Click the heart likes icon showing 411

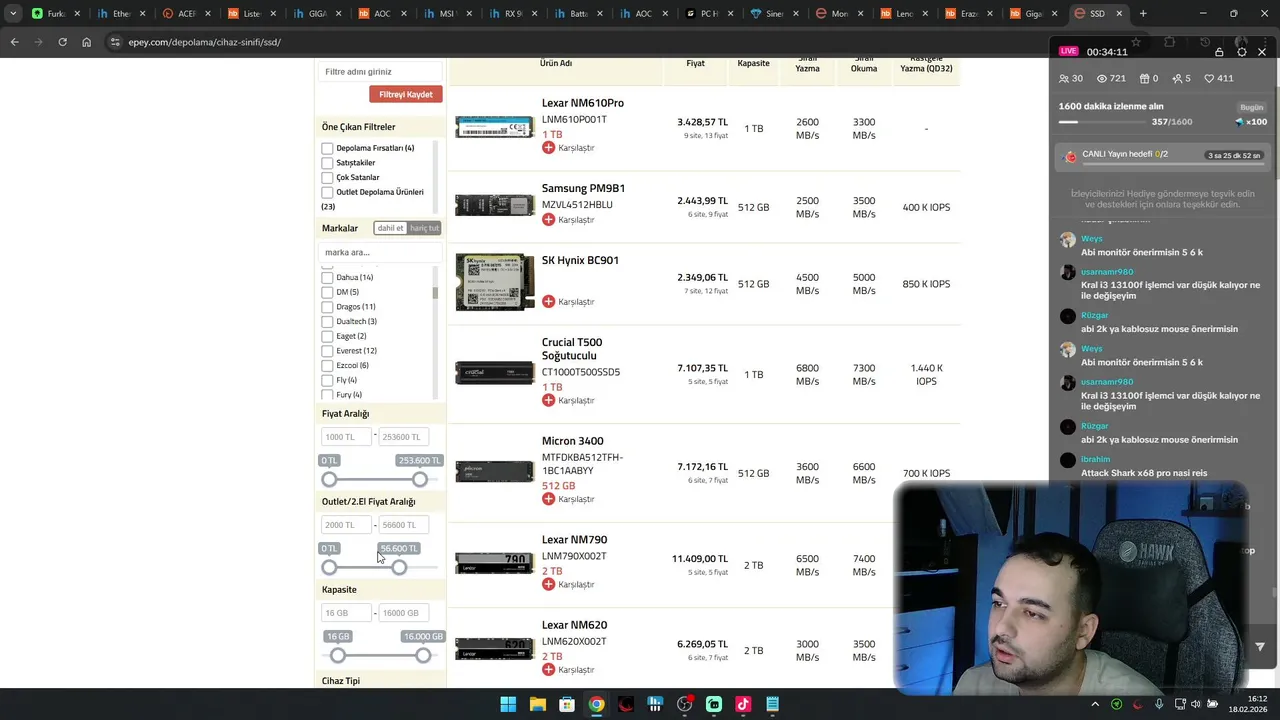click(x=1208, y=78)
